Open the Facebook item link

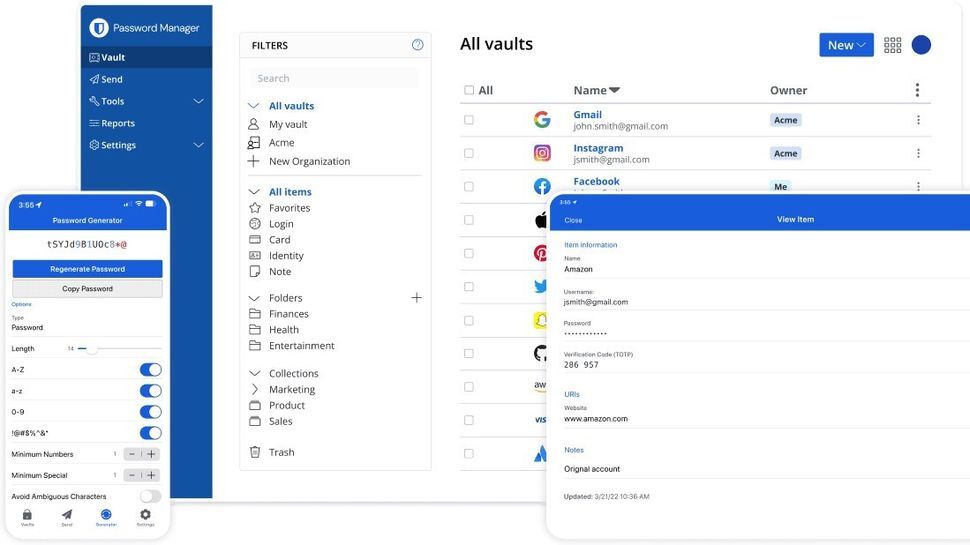[596, 181]
